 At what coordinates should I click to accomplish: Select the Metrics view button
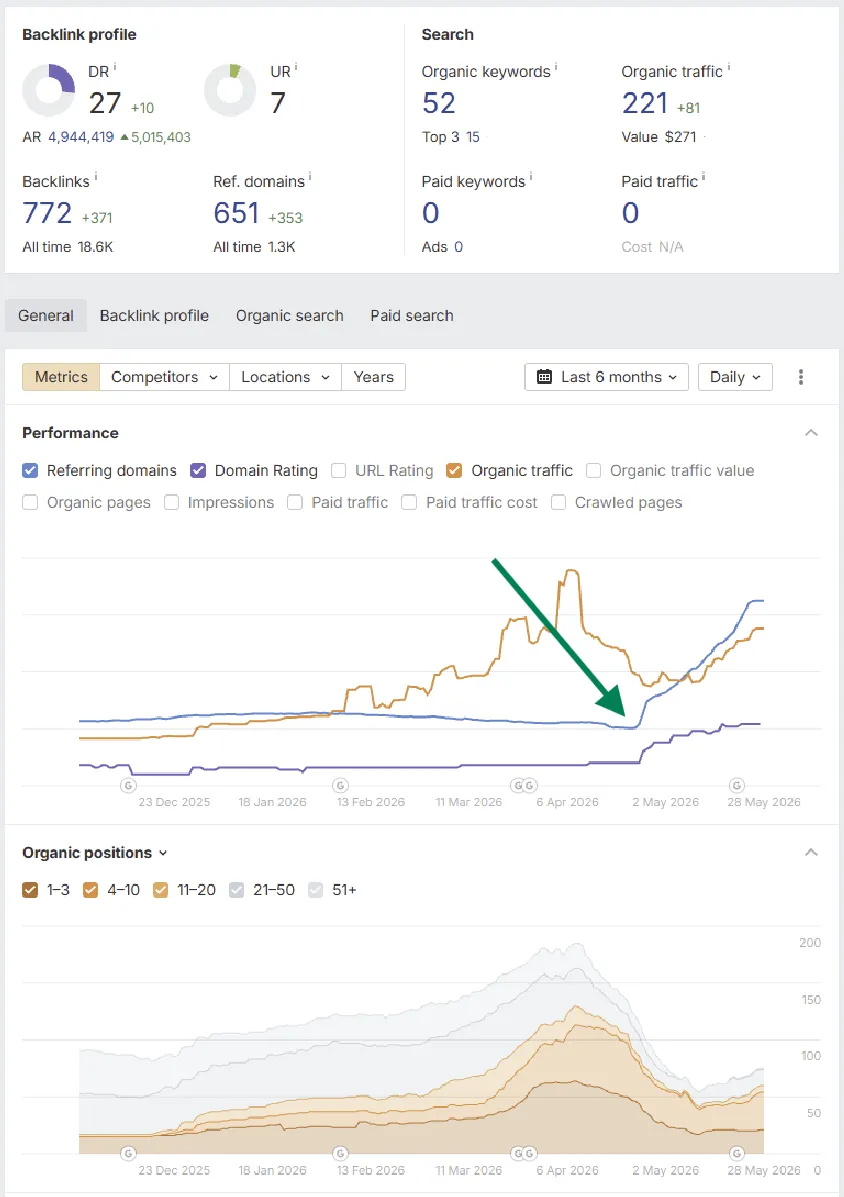[61, 377]
